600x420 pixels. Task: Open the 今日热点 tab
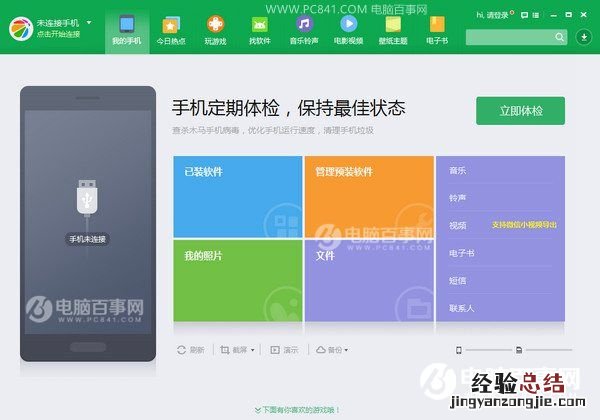point(171,31)
